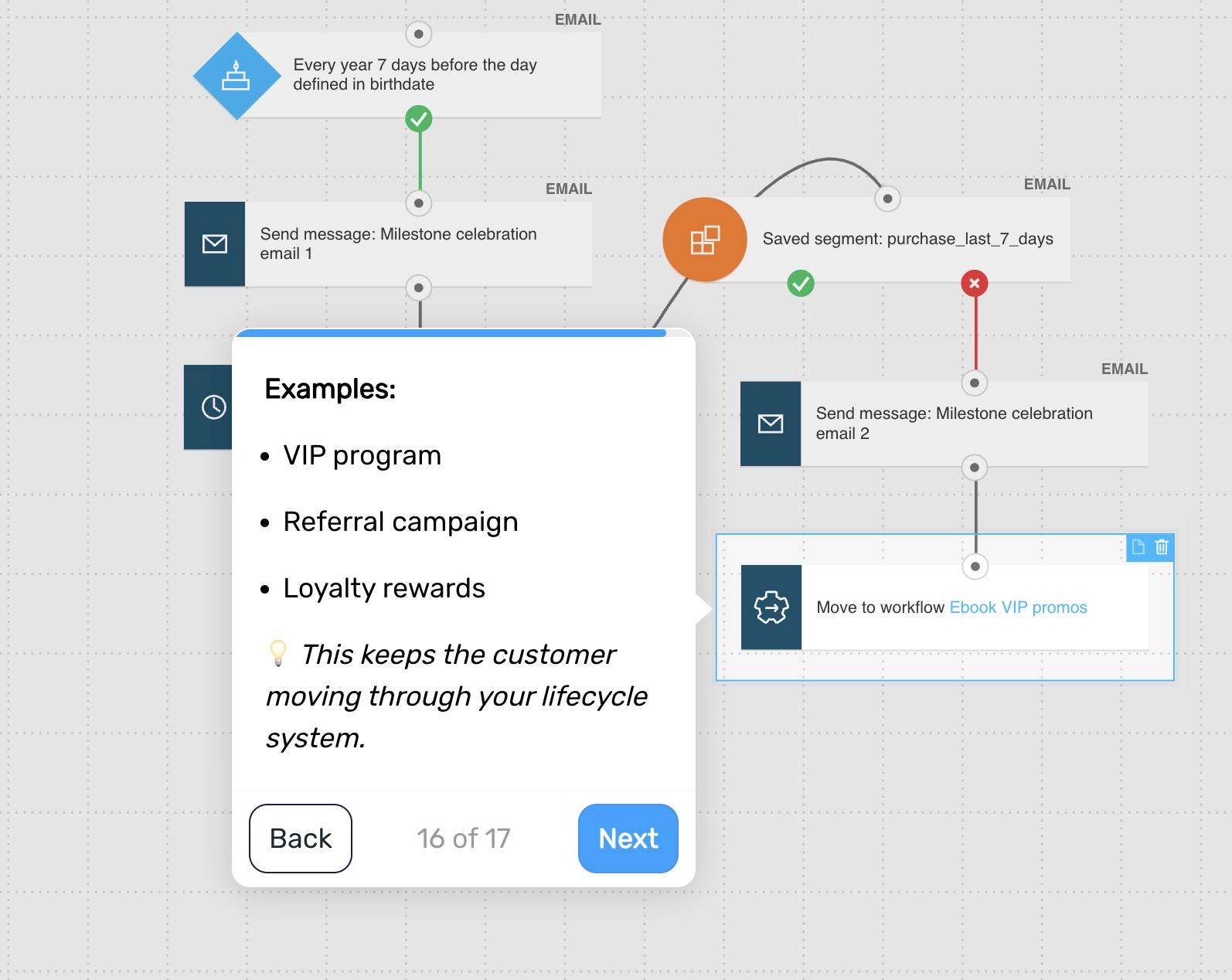Click the birthday cake trigger diamond icon
Image resolution: width=1232 pixels, height=980 pixels.
tap(237, 76)
